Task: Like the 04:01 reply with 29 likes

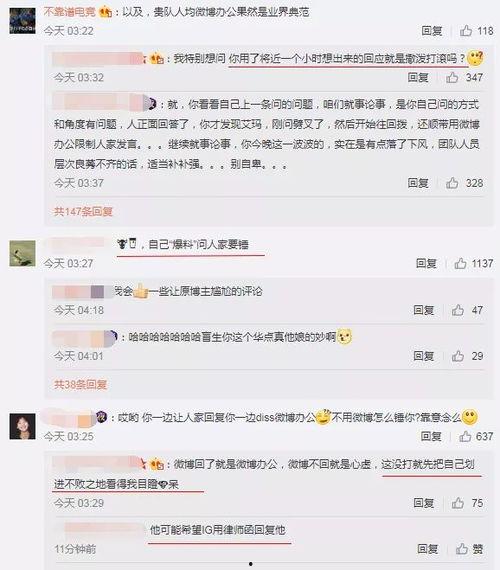Action: [458, 356]
